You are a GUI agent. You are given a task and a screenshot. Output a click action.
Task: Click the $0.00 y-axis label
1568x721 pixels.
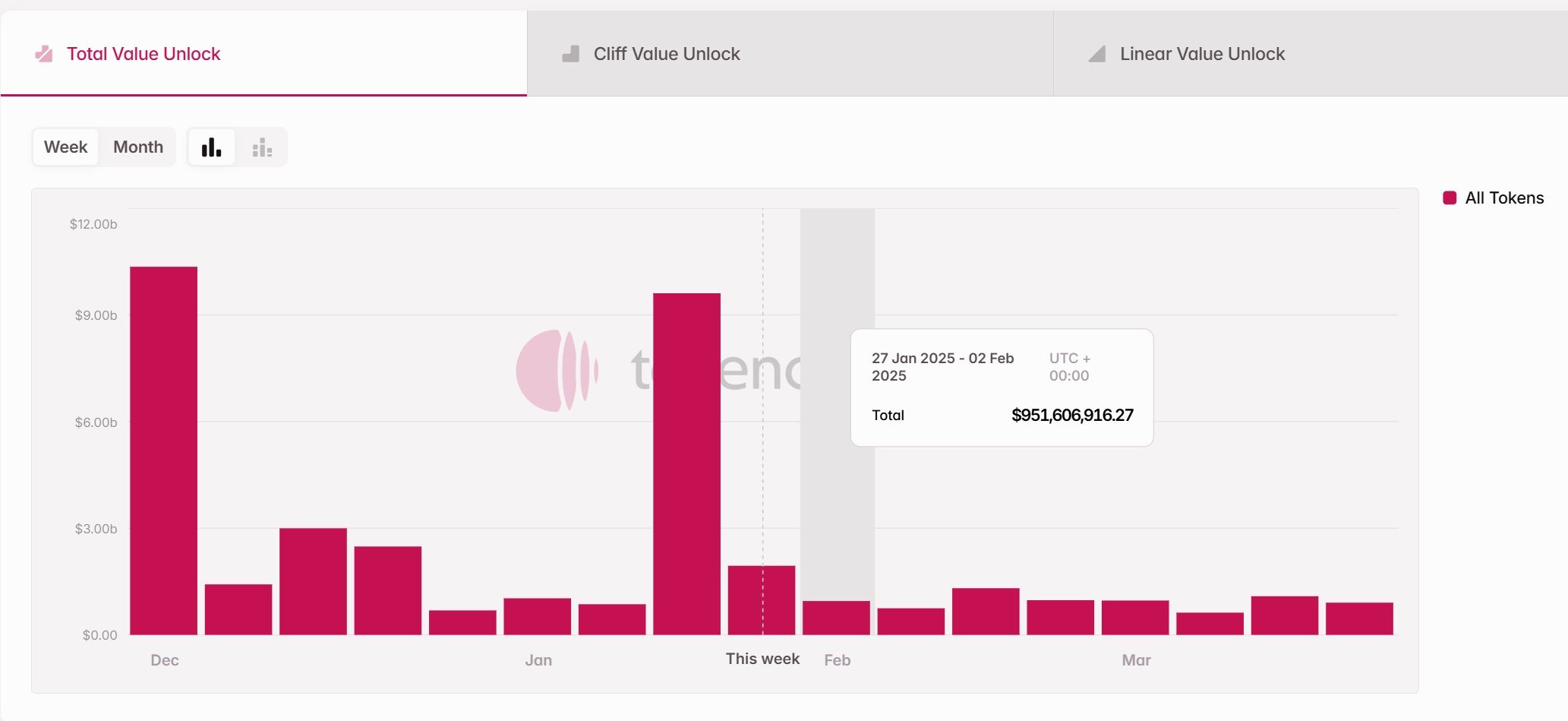coord(99,635)
